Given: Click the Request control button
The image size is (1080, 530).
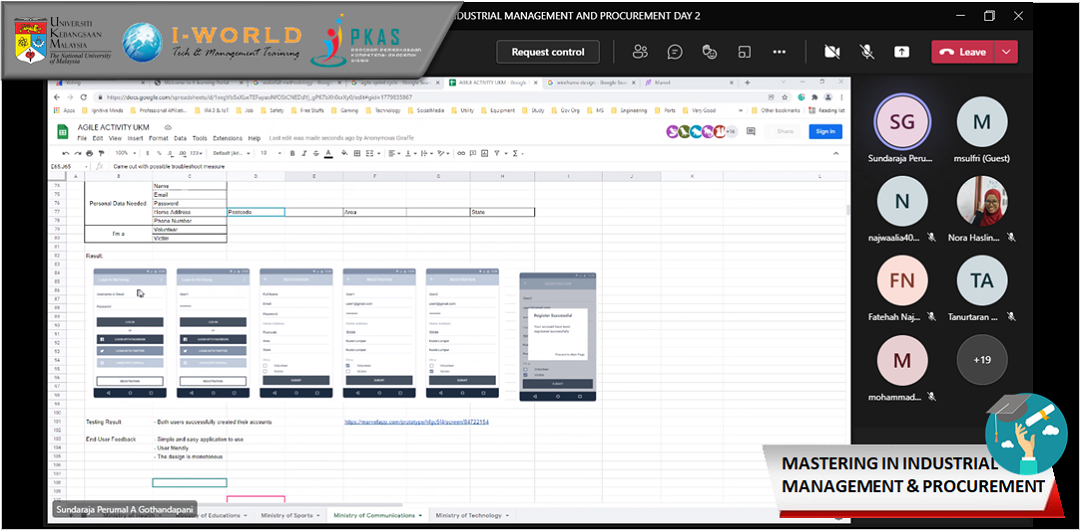Looking at the screenshot, I should (x=548, y=52).
